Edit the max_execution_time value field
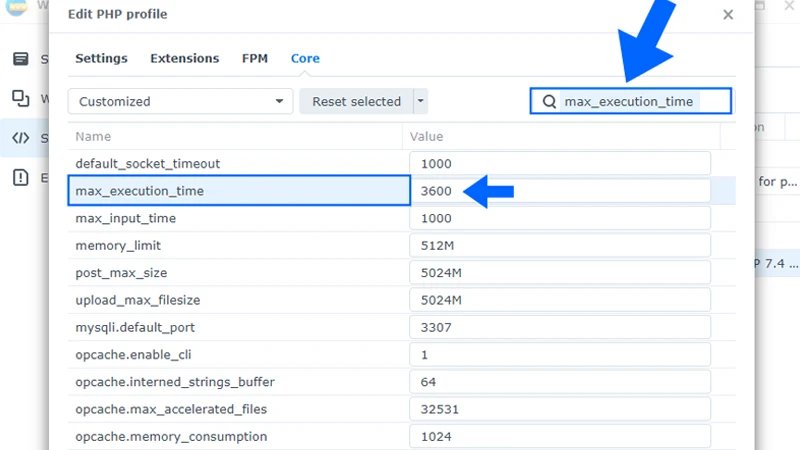The width and height of the screenshot is (800, 450). point(560,191)
